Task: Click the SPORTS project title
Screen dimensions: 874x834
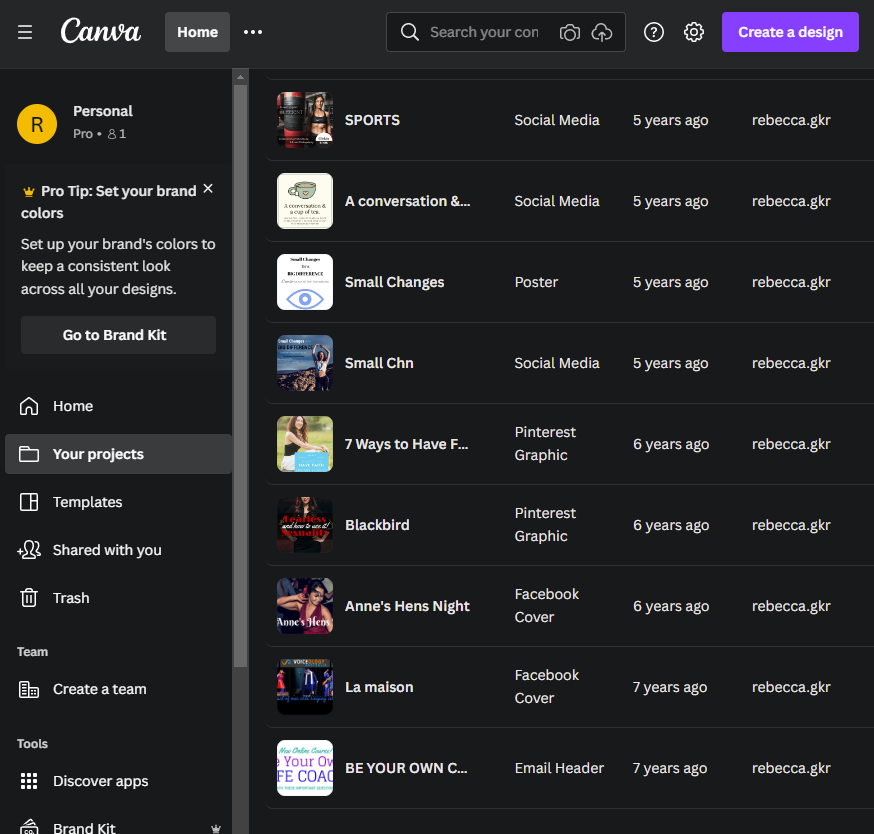Action: pyautogui.click(x=372, y=120)
